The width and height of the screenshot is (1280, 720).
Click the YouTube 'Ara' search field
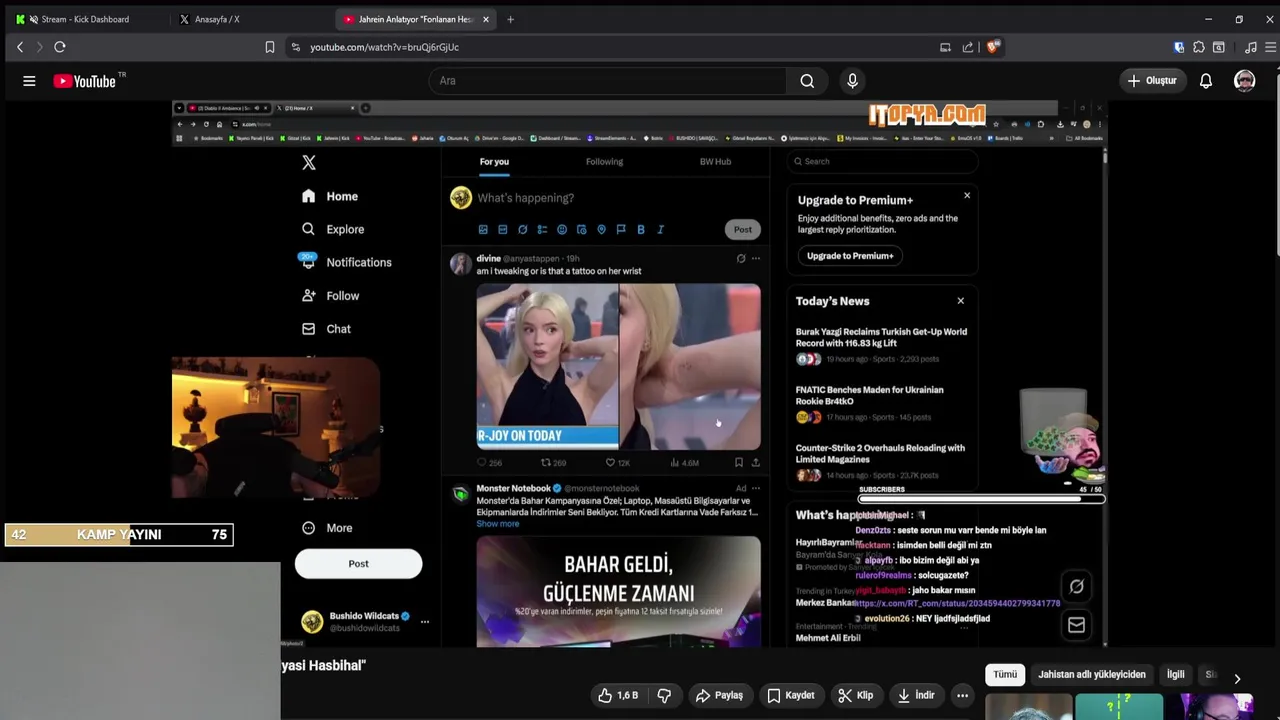click(x=608, y=81)
